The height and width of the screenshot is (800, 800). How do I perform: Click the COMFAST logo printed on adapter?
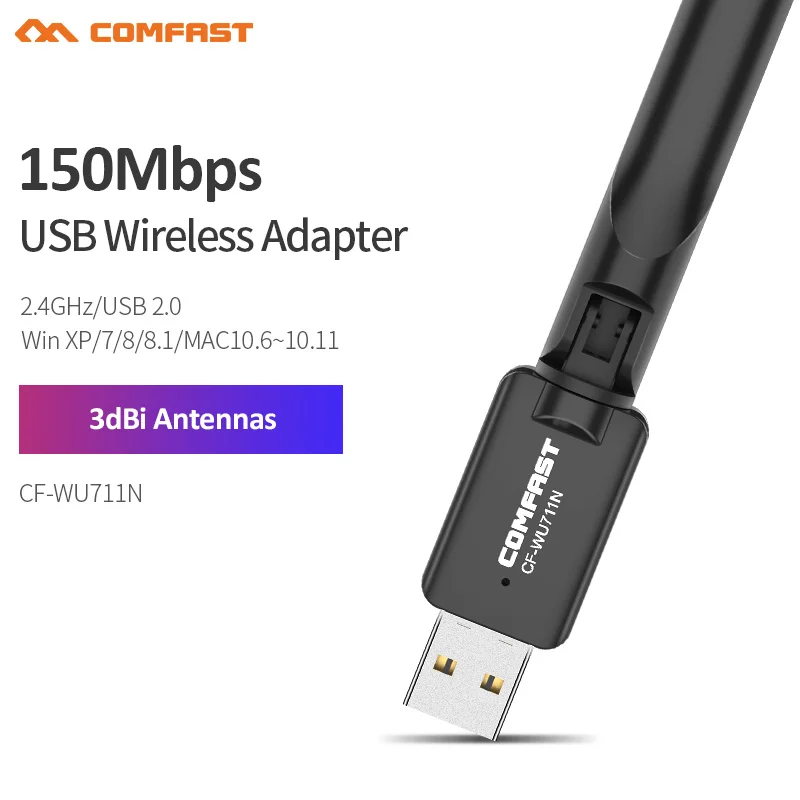tap(528, 503)
